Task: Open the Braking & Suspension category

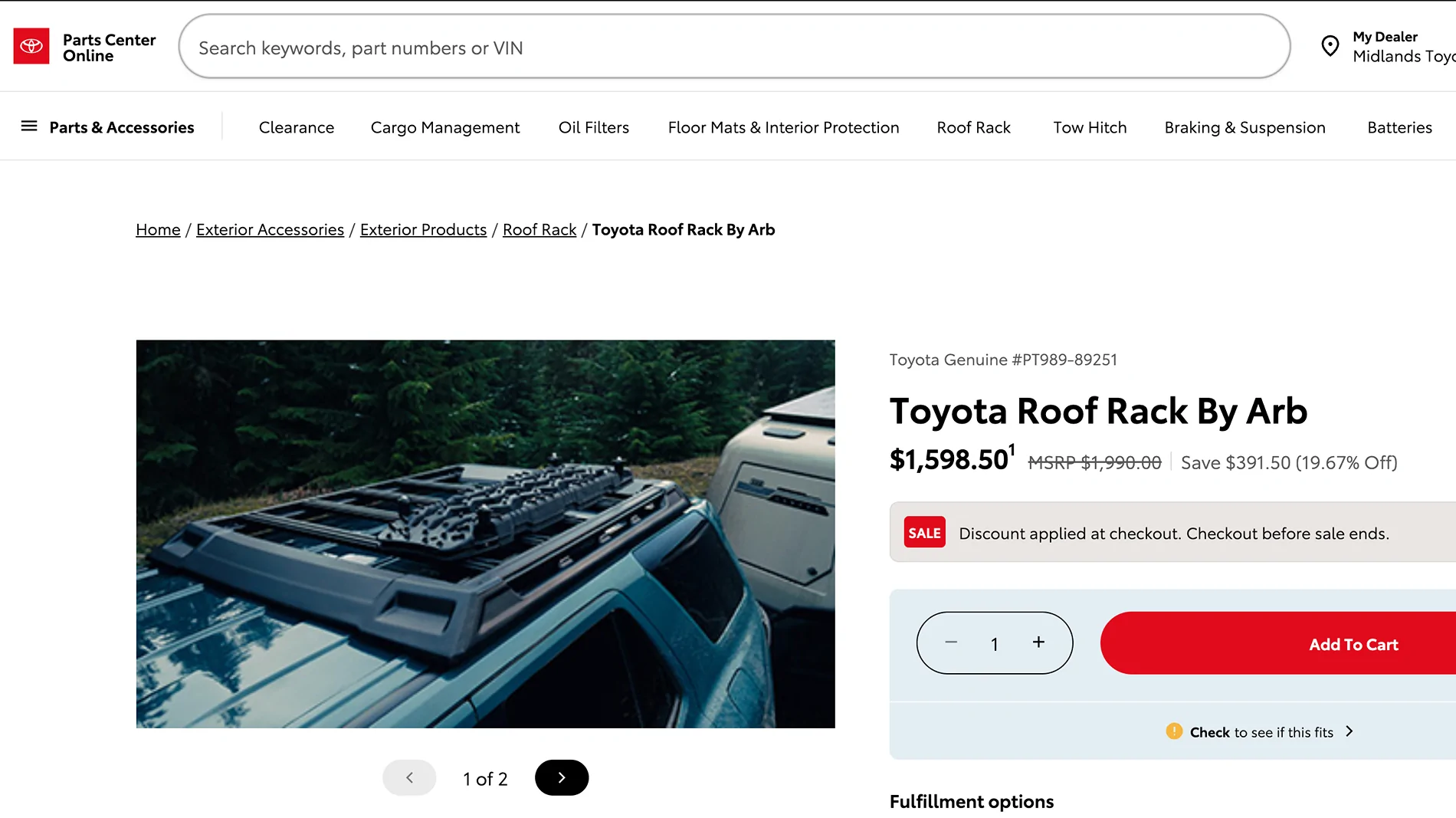Action: pos(1245,127)
